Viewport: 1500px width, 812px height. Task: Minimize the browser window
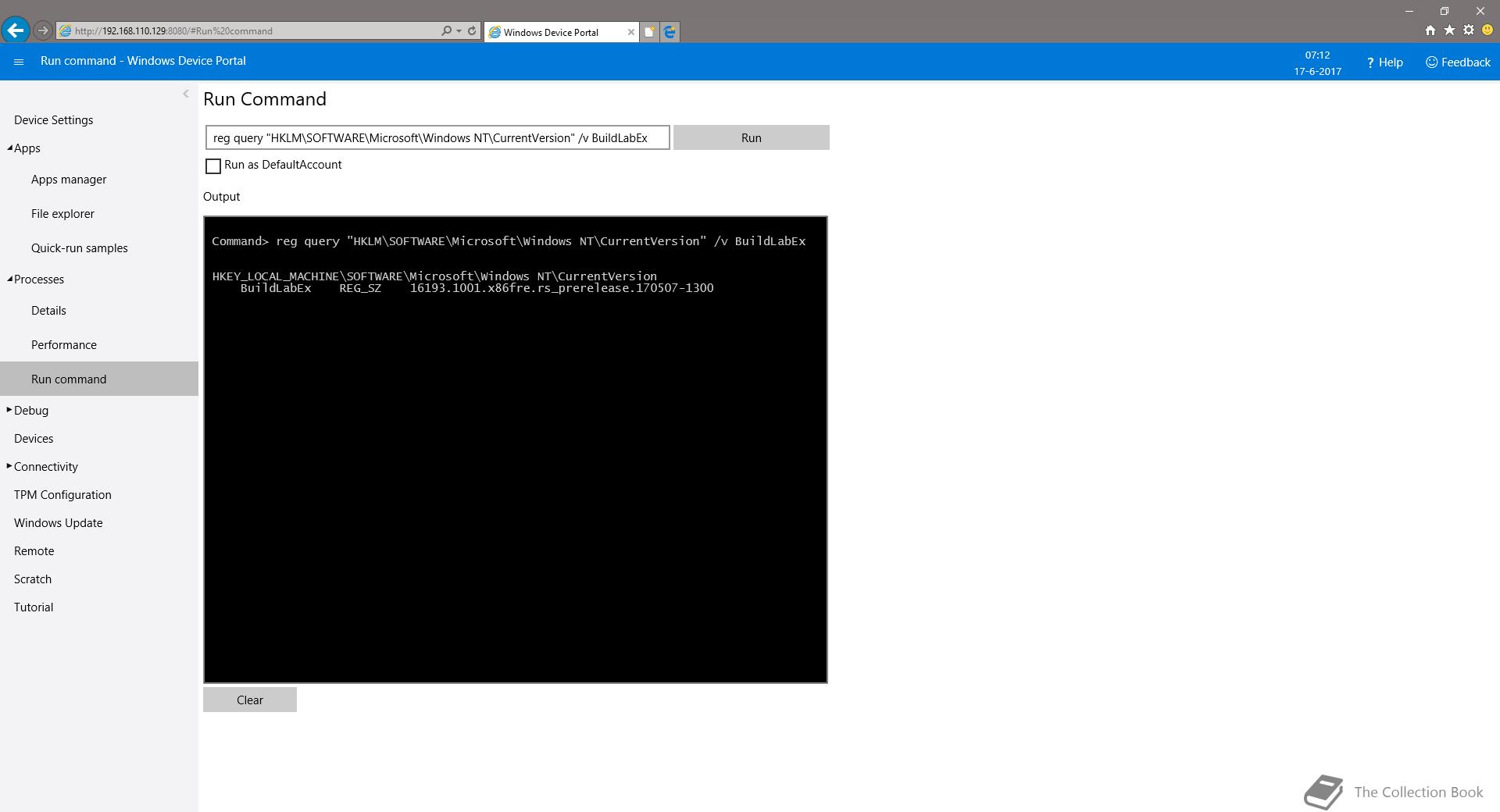pyautogui.click(x=1409, y=11)
